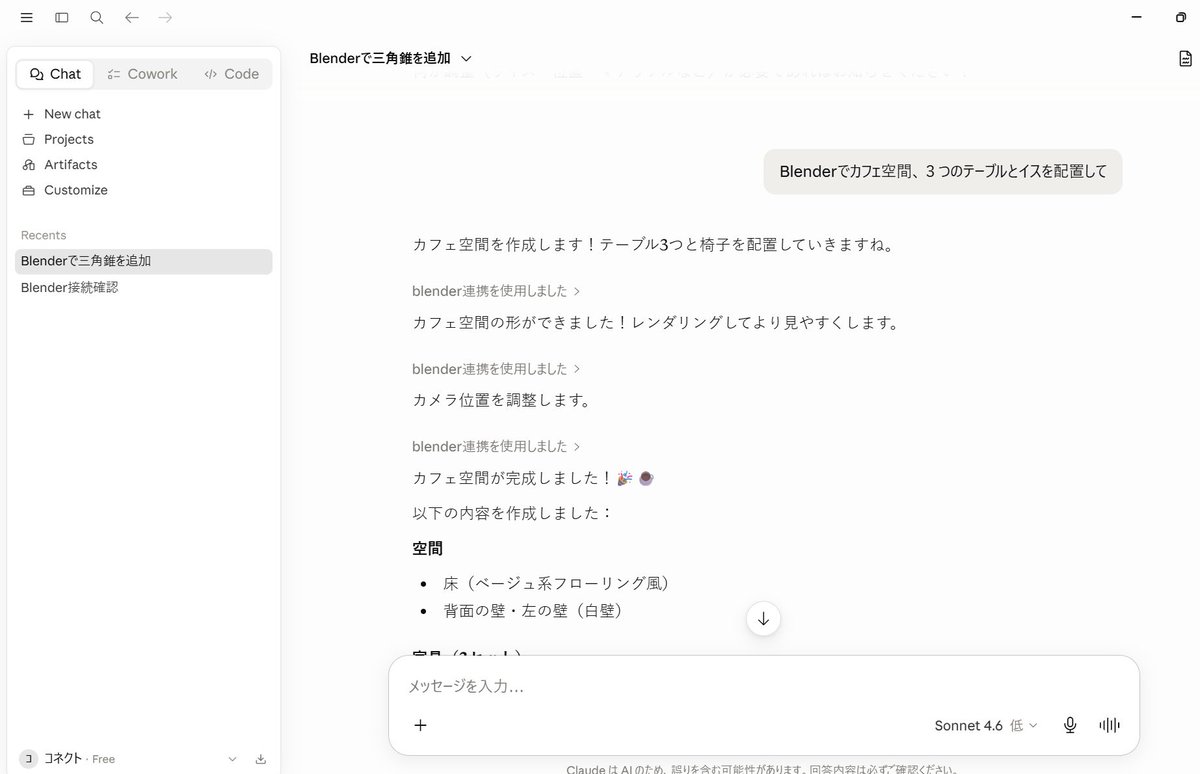
Task: Go back with left arrow
Action: [132, 18]
